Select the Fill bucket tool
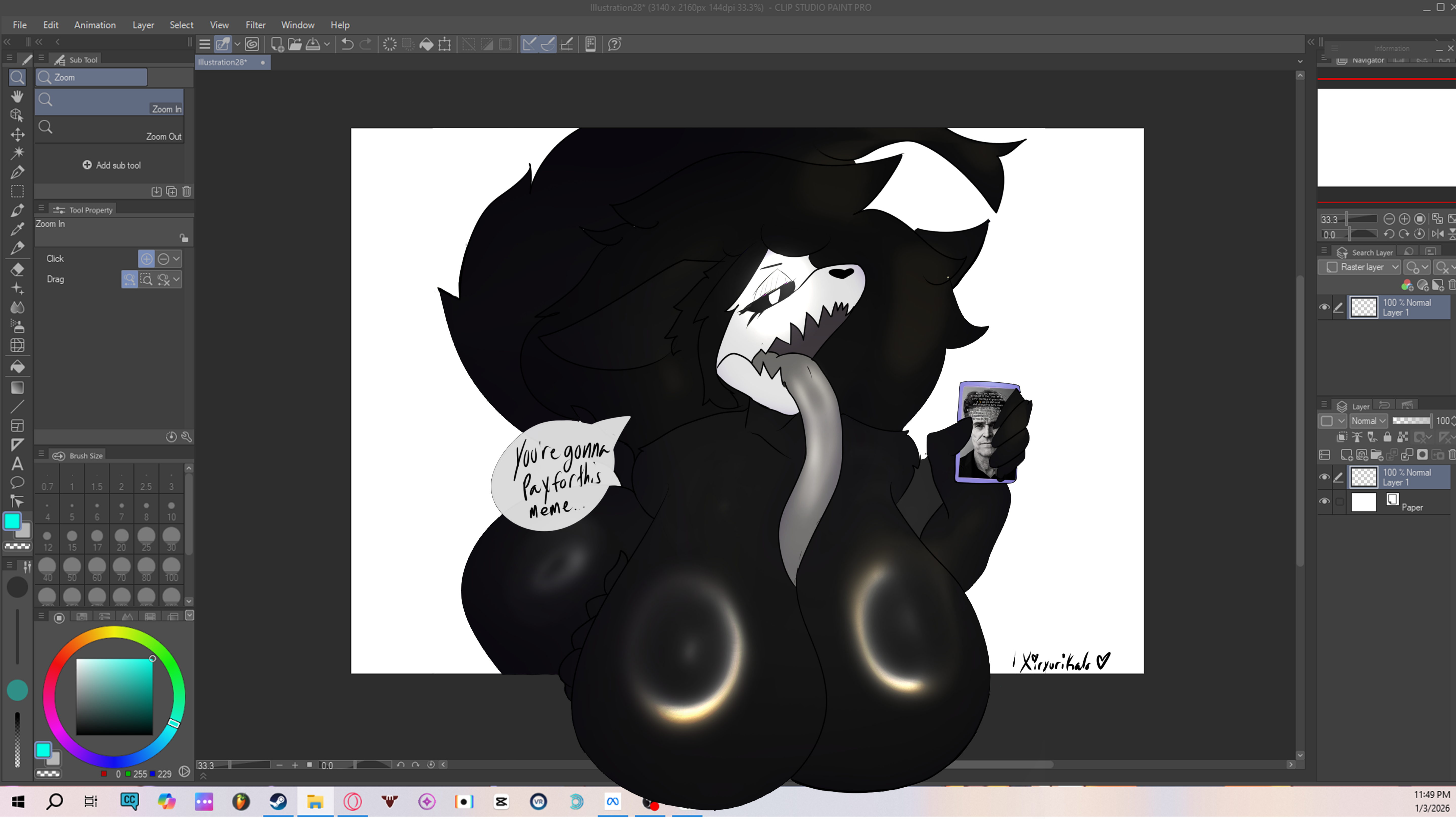 tap(17, 367)
